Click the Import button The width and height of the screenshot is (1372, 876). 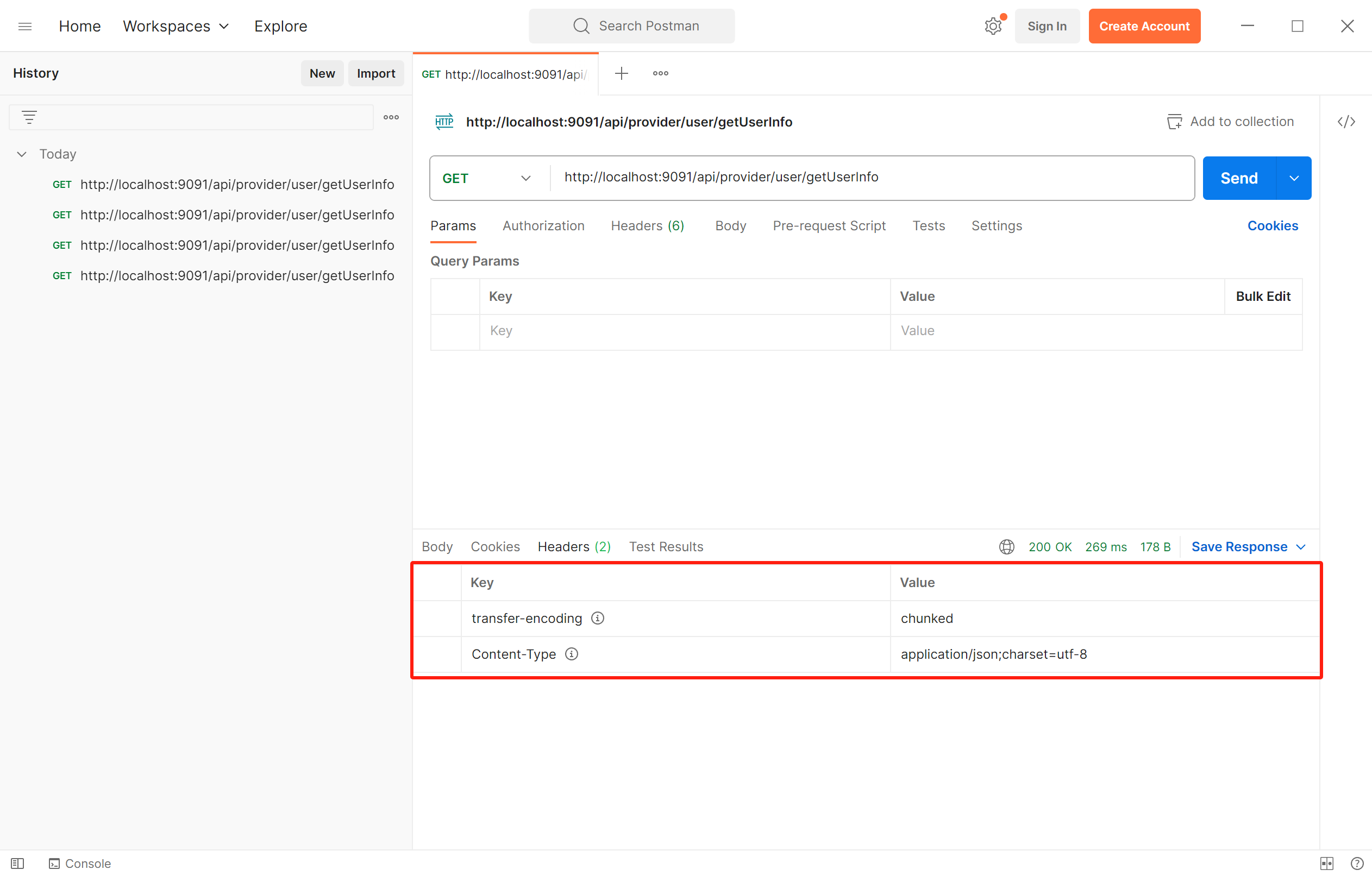point(375,73)
